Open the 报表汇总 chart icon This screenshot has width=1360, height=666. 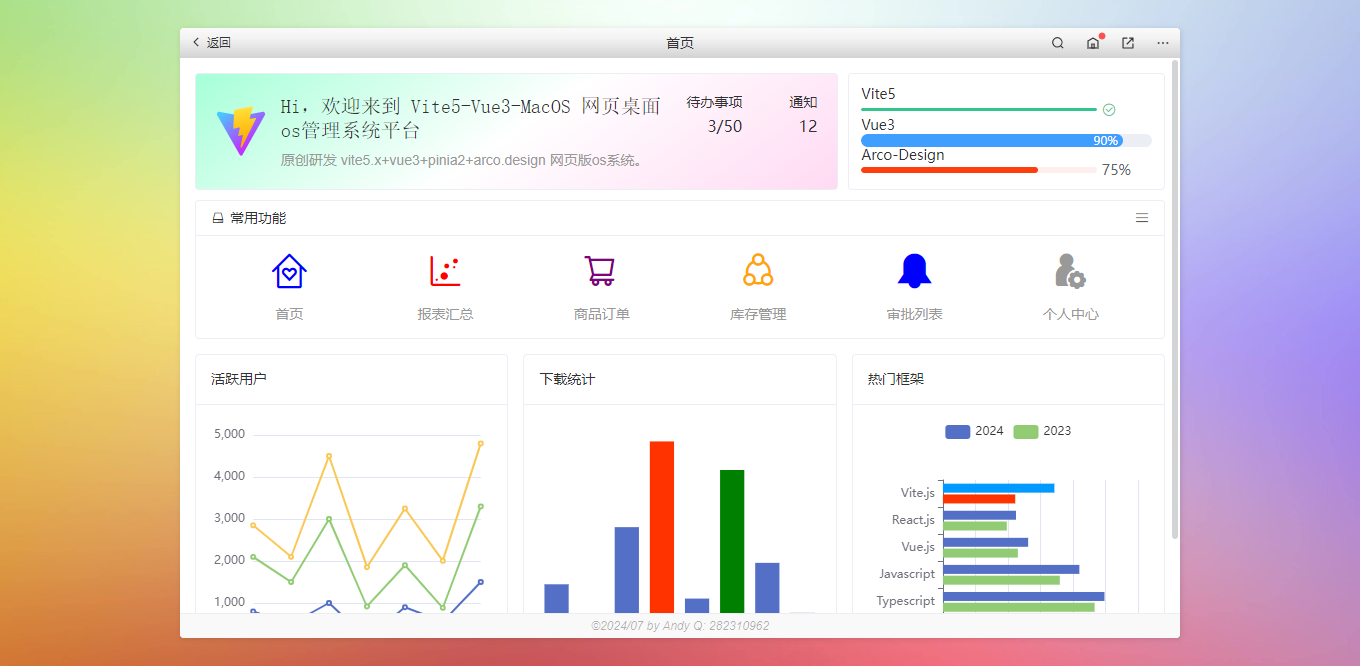coord(445,271)
